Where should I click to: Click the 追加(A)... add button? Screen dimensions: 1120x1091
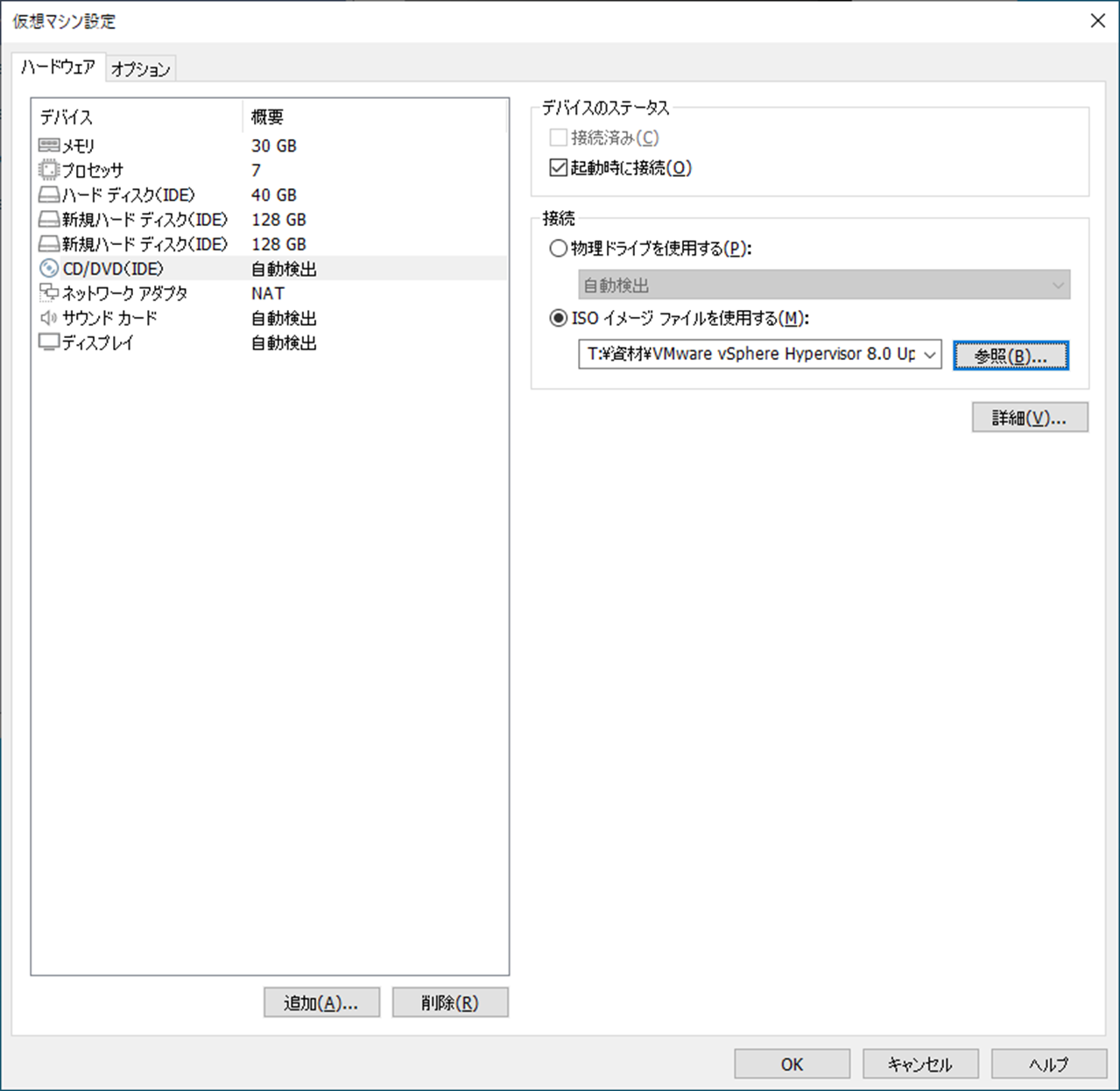(321, 1003)
